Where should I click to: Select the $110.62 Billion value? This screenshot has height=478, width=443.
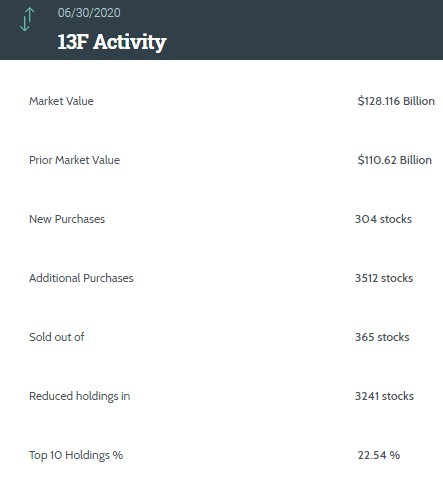point(395,160)
